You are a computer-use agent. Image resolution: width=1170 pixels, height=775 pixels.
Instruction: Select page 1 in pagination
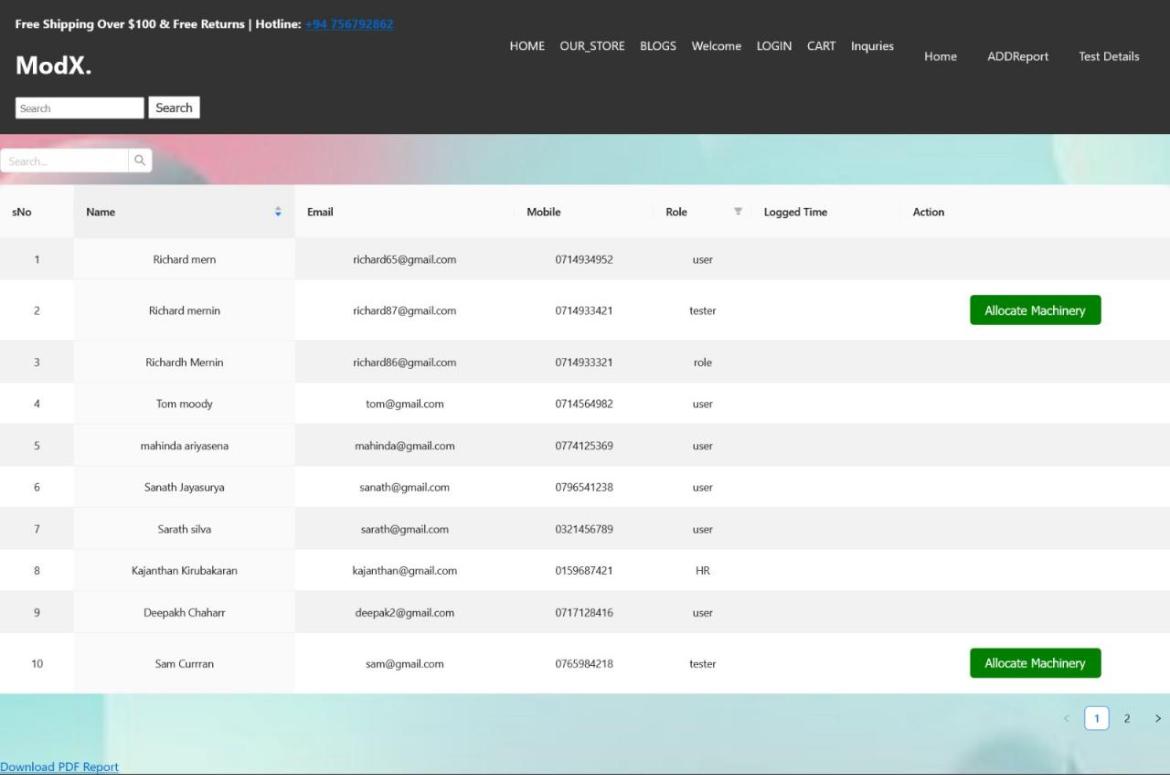point(1097,718)
